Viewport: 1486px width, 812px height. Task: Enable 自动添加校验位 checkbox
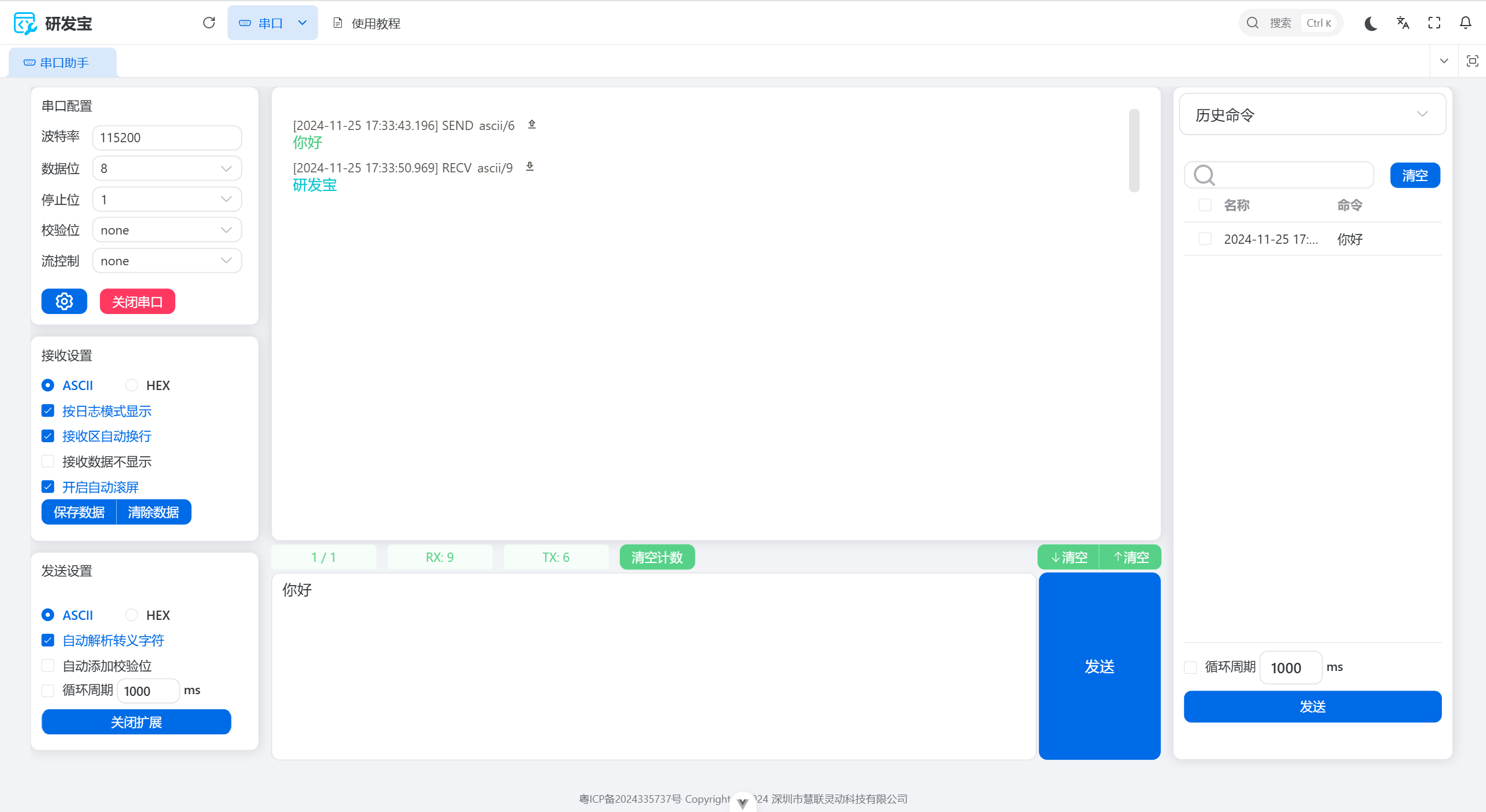(48, 666)
